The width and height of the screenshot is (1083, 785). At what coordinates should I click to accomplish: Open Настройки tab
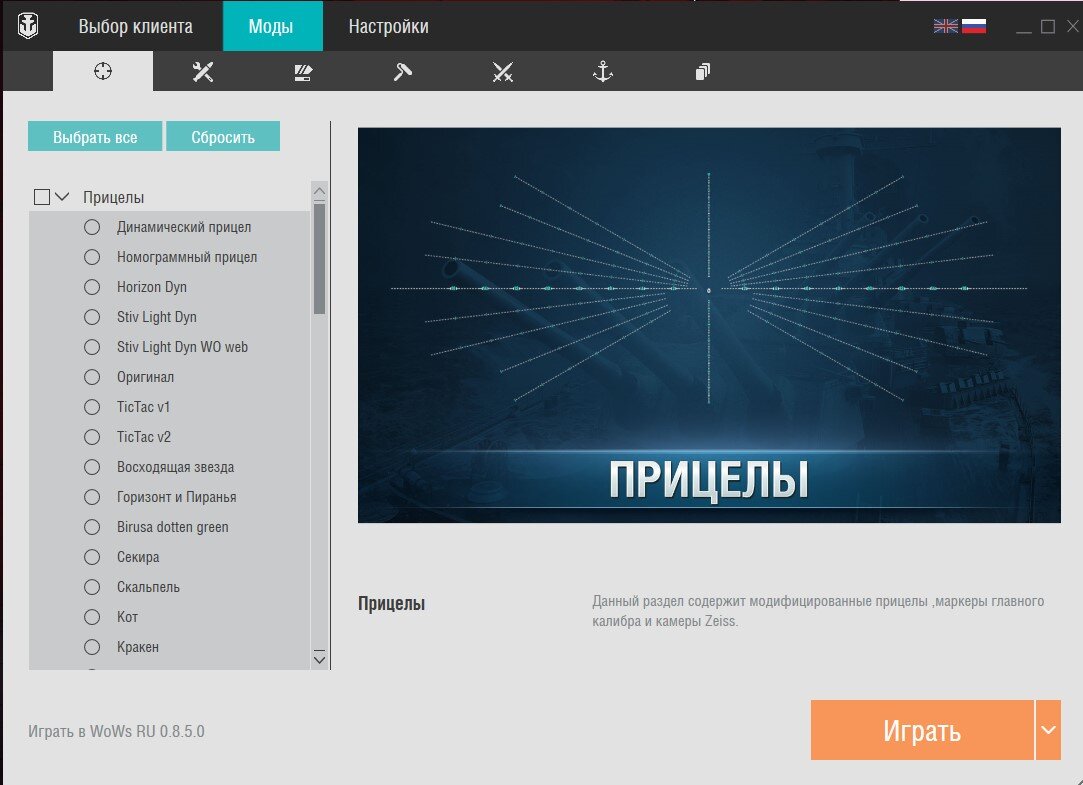[x=388, y=26]
